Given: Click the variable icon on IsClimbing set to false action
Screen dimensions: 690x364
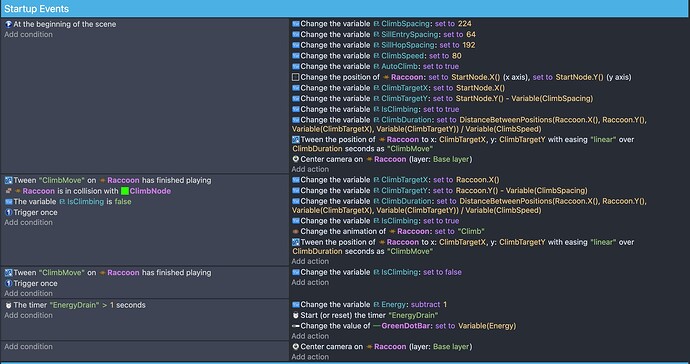Looking at the screenshot, I should pyautogui.click(x=296, y=272).
